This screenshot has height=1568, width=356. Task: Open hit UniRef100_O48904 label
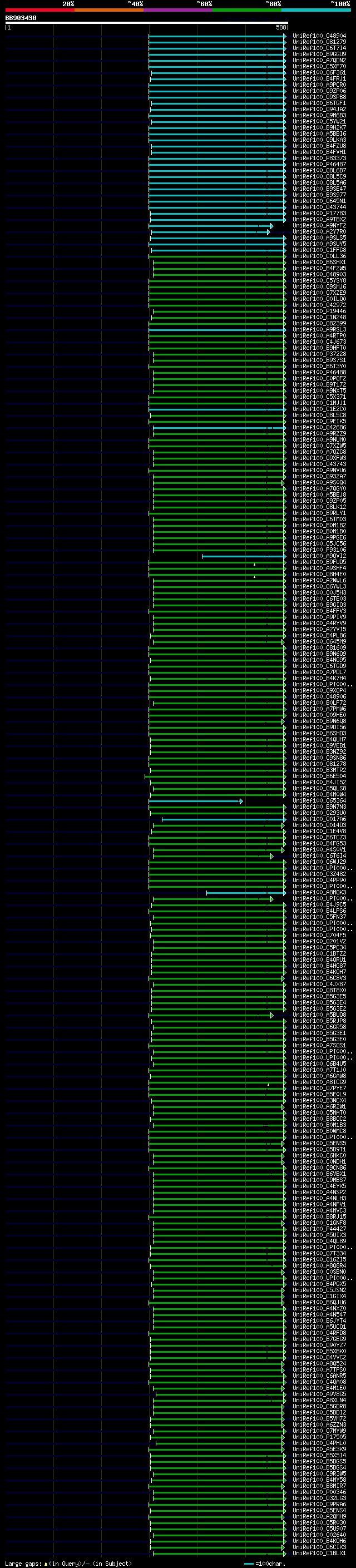[319, 36]
